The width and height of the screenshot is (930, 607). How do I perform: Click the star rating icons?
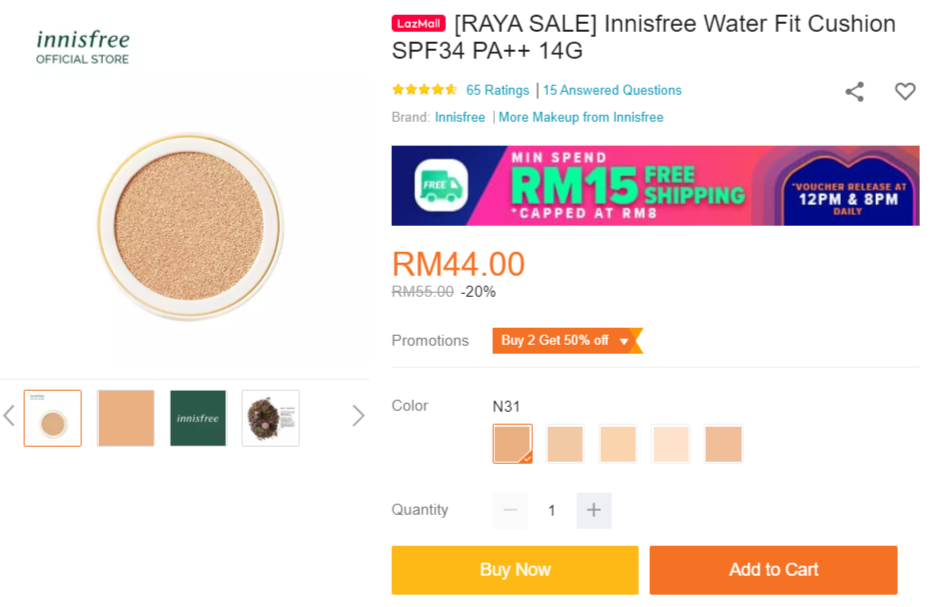(425, 90)
